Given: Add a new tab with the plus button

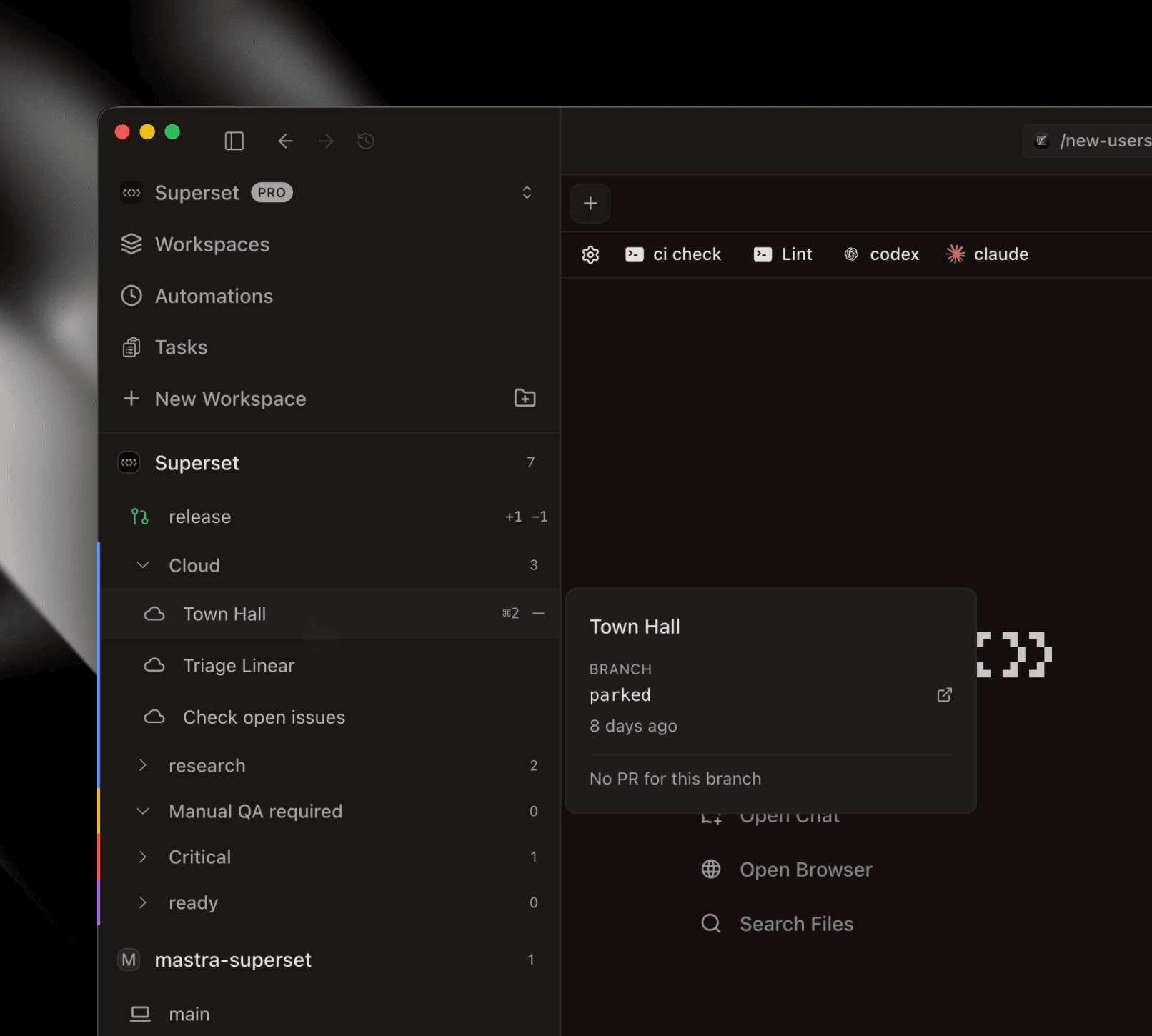Looking at the screenshot, I should click(x=590, y=204).
